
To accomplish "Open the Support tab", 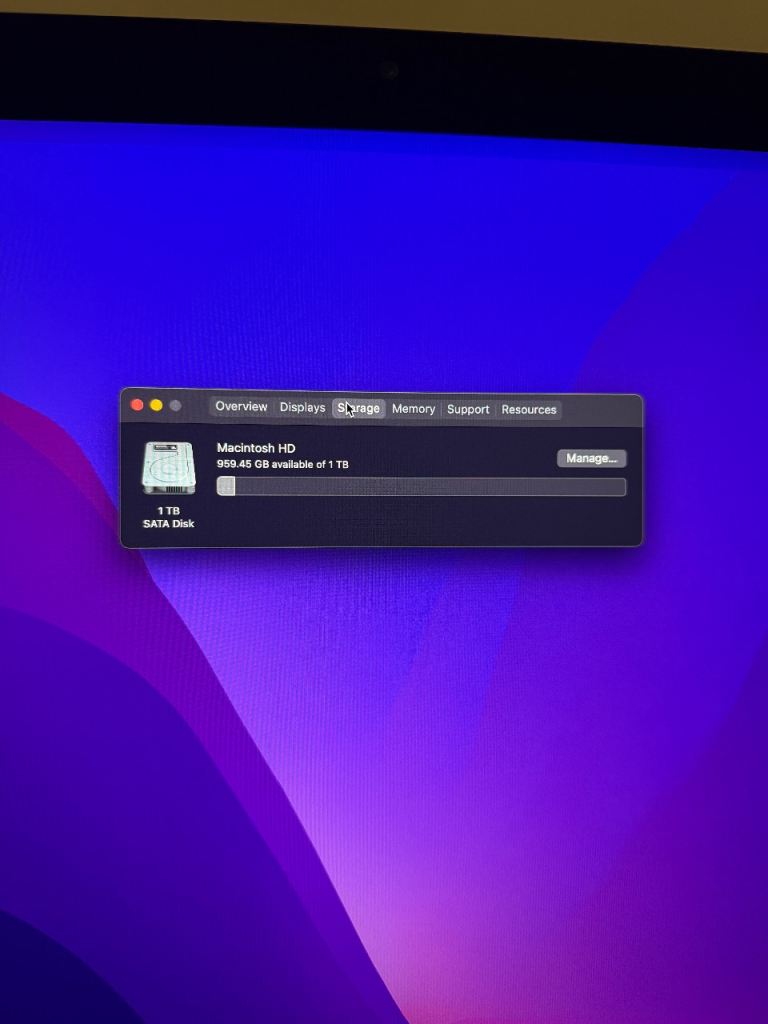I will pos(468,409).
